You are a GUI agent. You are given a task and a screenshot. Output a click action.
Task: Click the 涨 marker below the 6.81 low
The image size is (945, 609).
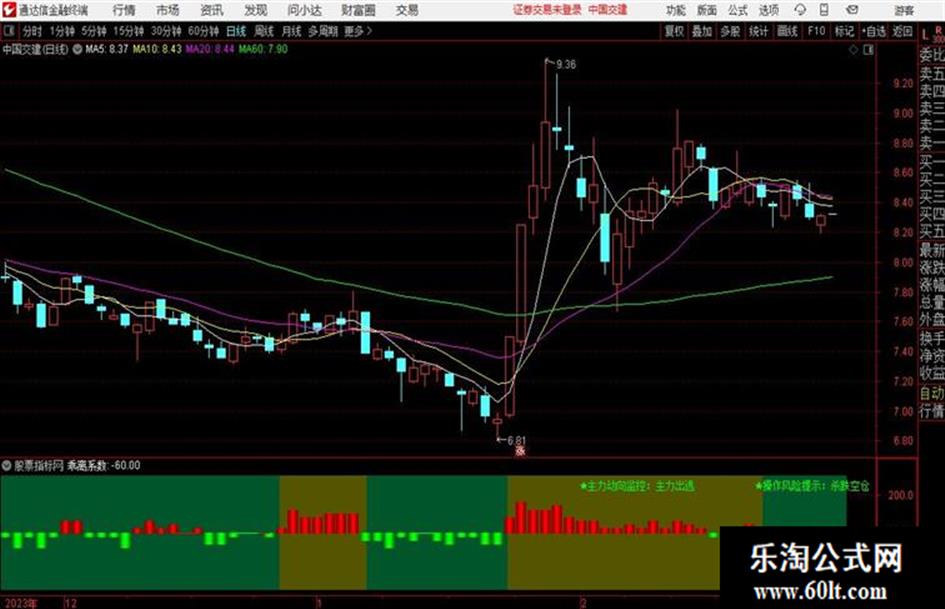[520, 451]
